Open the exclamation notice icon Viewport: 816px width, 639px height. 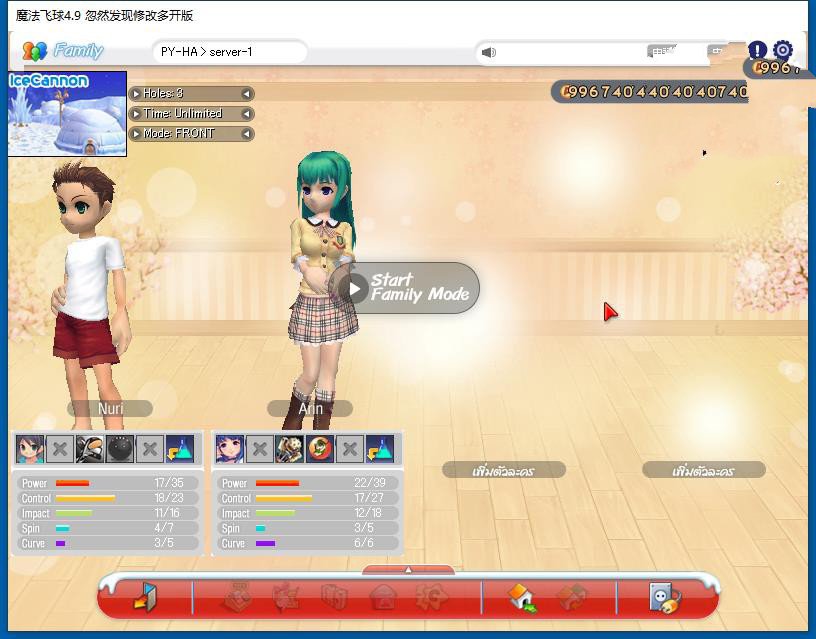[x=757, y=50]
